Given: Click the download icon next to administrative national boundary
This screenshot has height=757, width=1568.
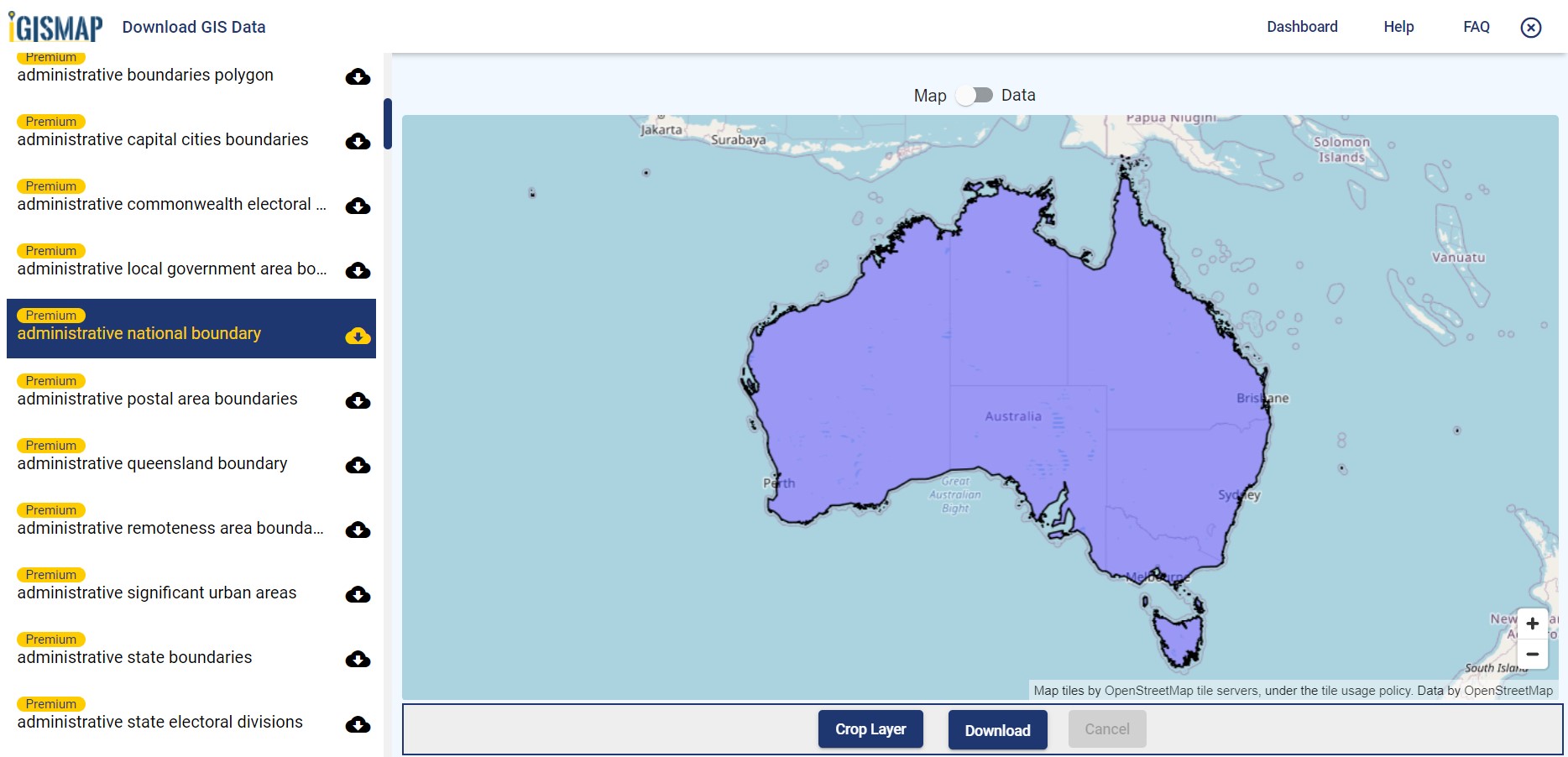Looking at the screenshot, I should click(x=358, y=336).
